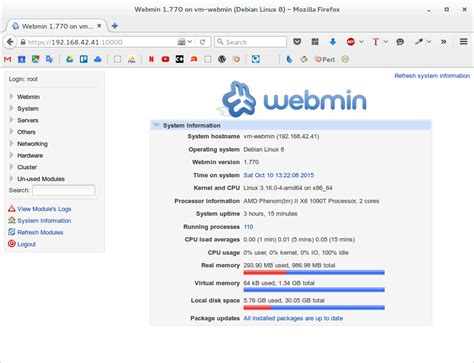This screenshot has height=363, width=474.
Task: Open the Trello bookmark icon
Action: coord(84,59)
